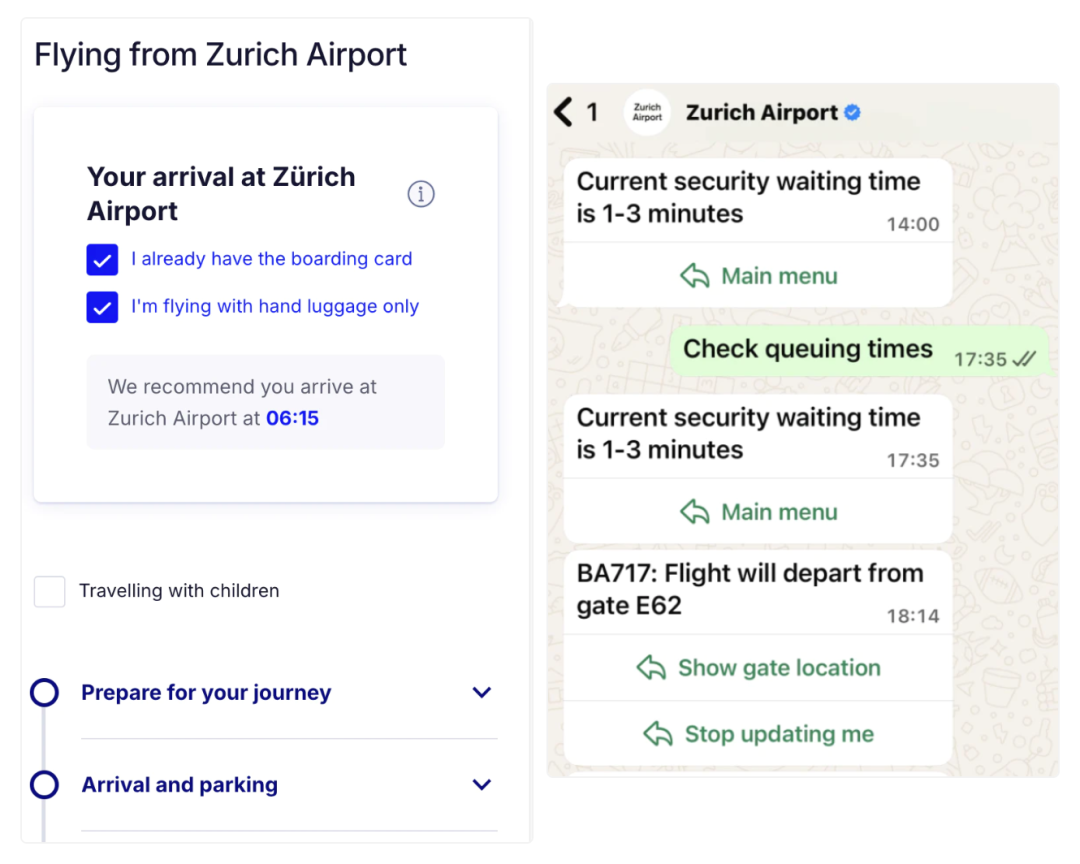Click the recommended arrival time 06:15
The image size is (1080, 864).
tap(293, 418)
